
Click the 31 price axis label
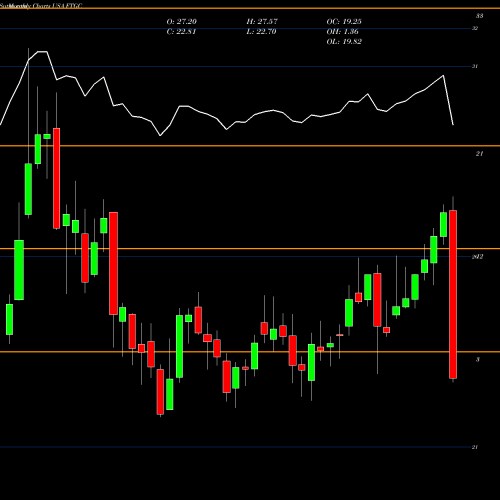click(475, 66)
